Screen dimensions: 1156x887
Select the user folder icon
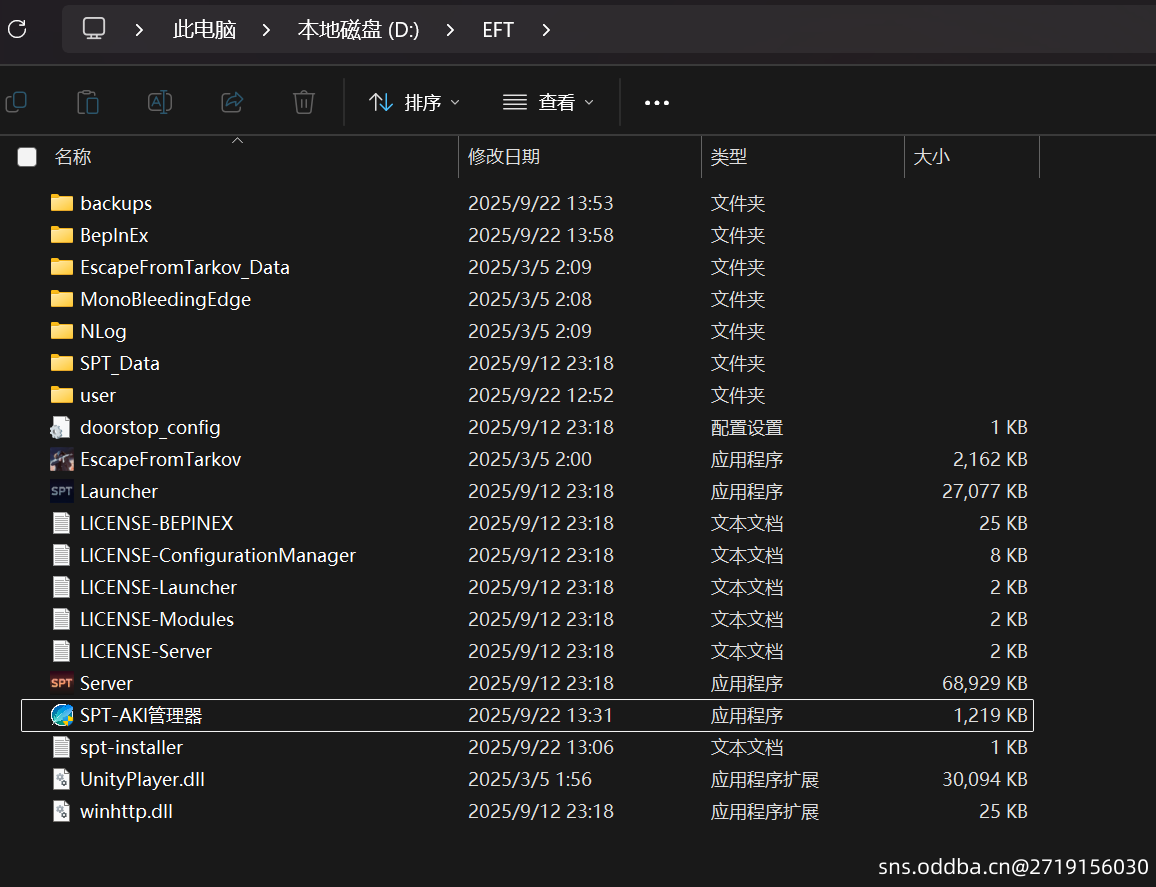[62, 395]
